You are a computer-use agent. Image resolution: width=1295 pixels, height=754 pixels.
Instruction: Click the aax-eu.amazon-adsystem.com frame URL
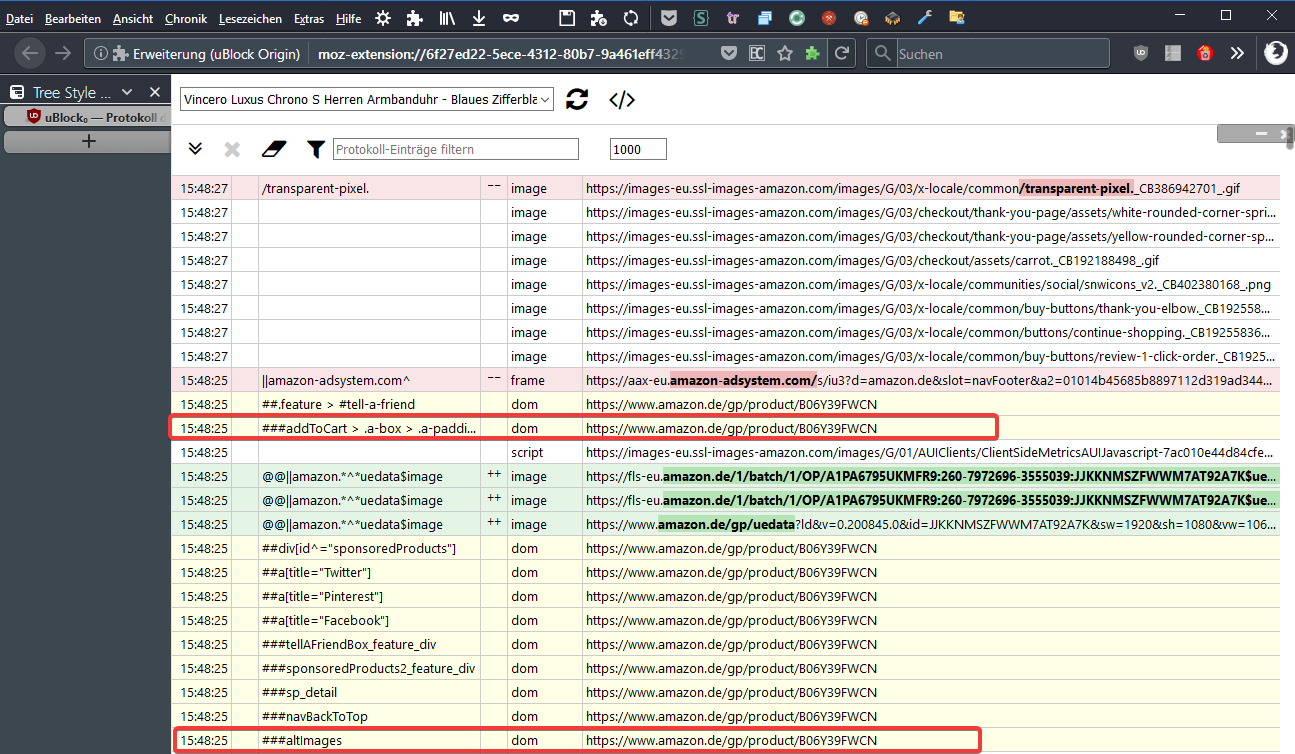pos(931,380)
